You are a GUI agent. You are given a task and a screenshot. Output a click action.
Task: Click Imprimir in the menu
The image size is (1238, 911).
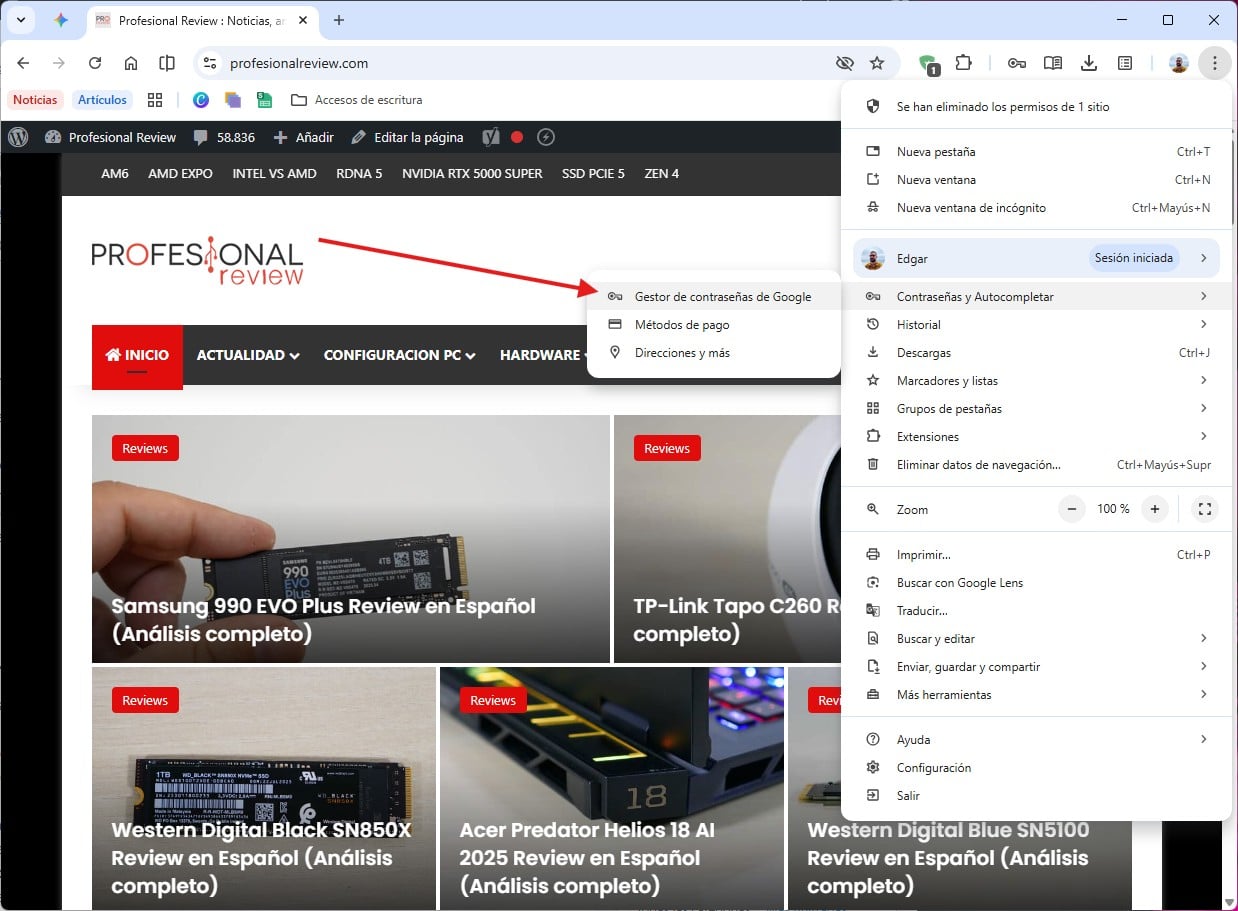(x=1037, y=555)
